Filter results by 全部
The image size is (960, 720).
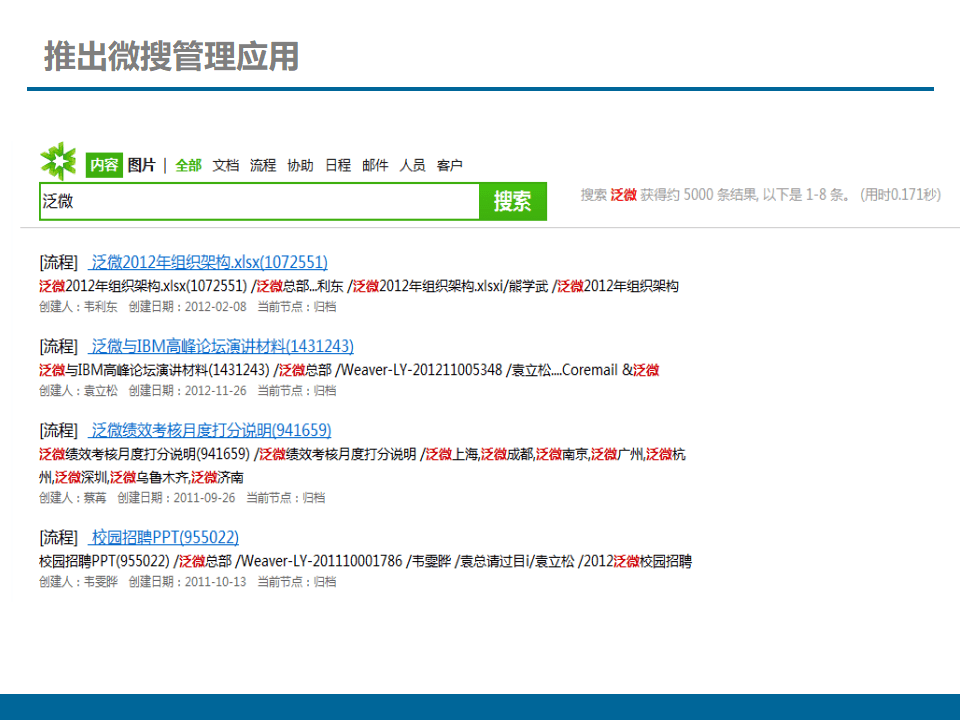[189, 165]
